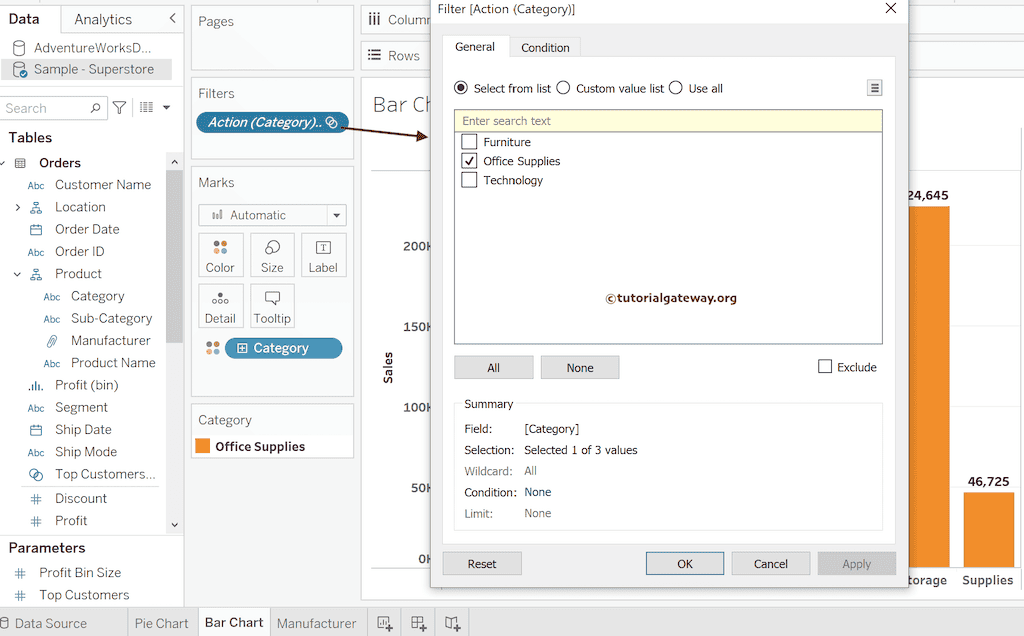Click the Sample - Superstore data source icon
The image size is (1024, 636).
[20, 69]
